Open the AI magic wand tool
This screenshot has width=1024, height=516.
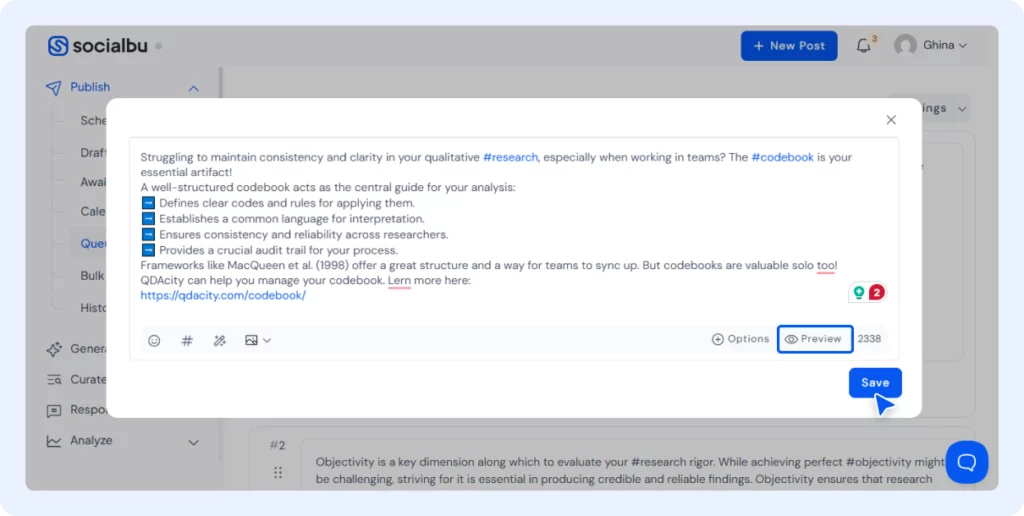point(219,340)
